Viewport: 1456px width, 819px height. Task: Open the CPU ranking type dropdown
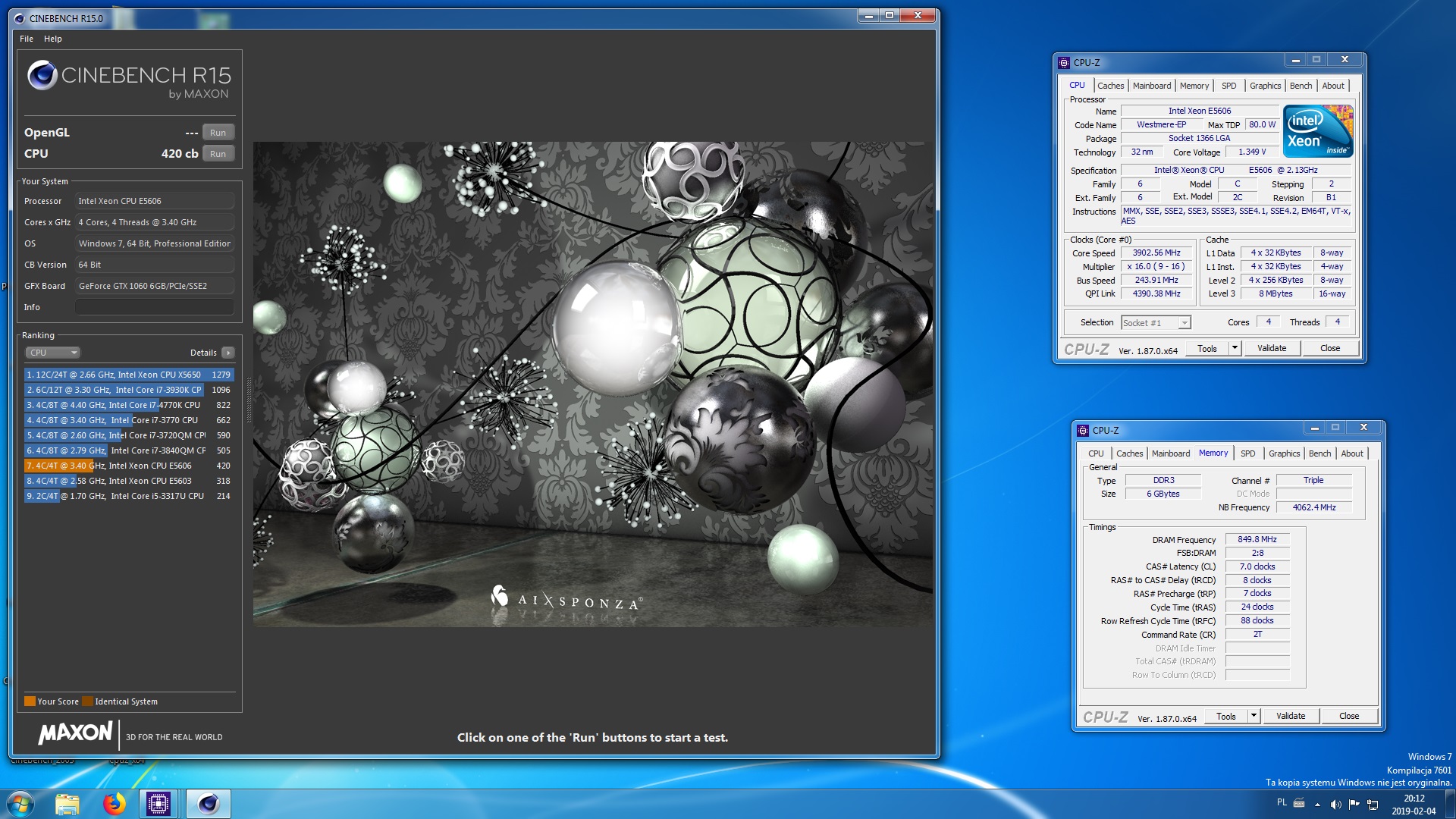click(x=52, y=353)
